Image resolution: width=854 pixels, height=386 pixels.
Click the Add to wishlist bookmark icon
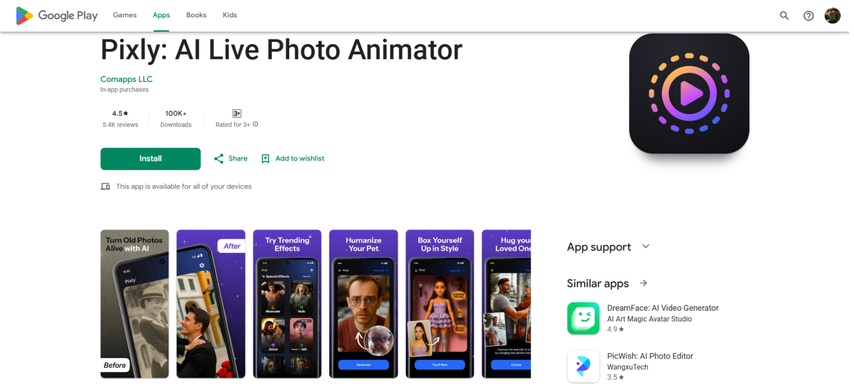coord(265,158)
